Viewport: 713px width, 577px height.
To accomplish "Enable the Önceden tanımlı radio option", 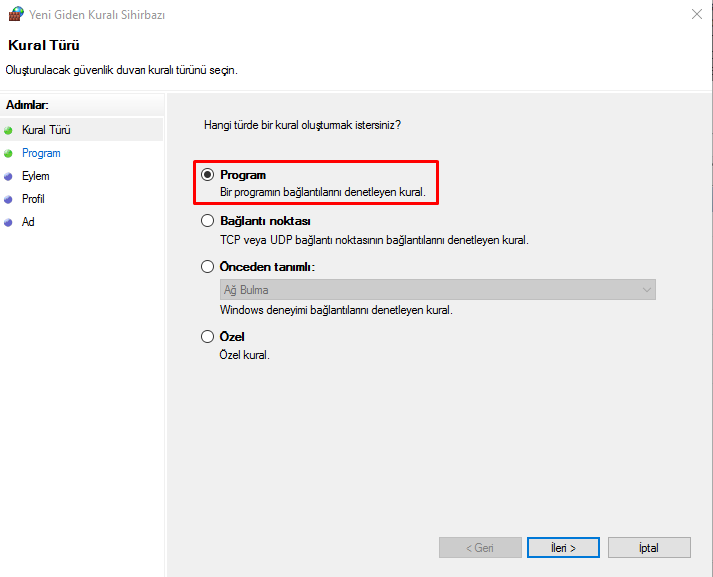I will (208, 267).
